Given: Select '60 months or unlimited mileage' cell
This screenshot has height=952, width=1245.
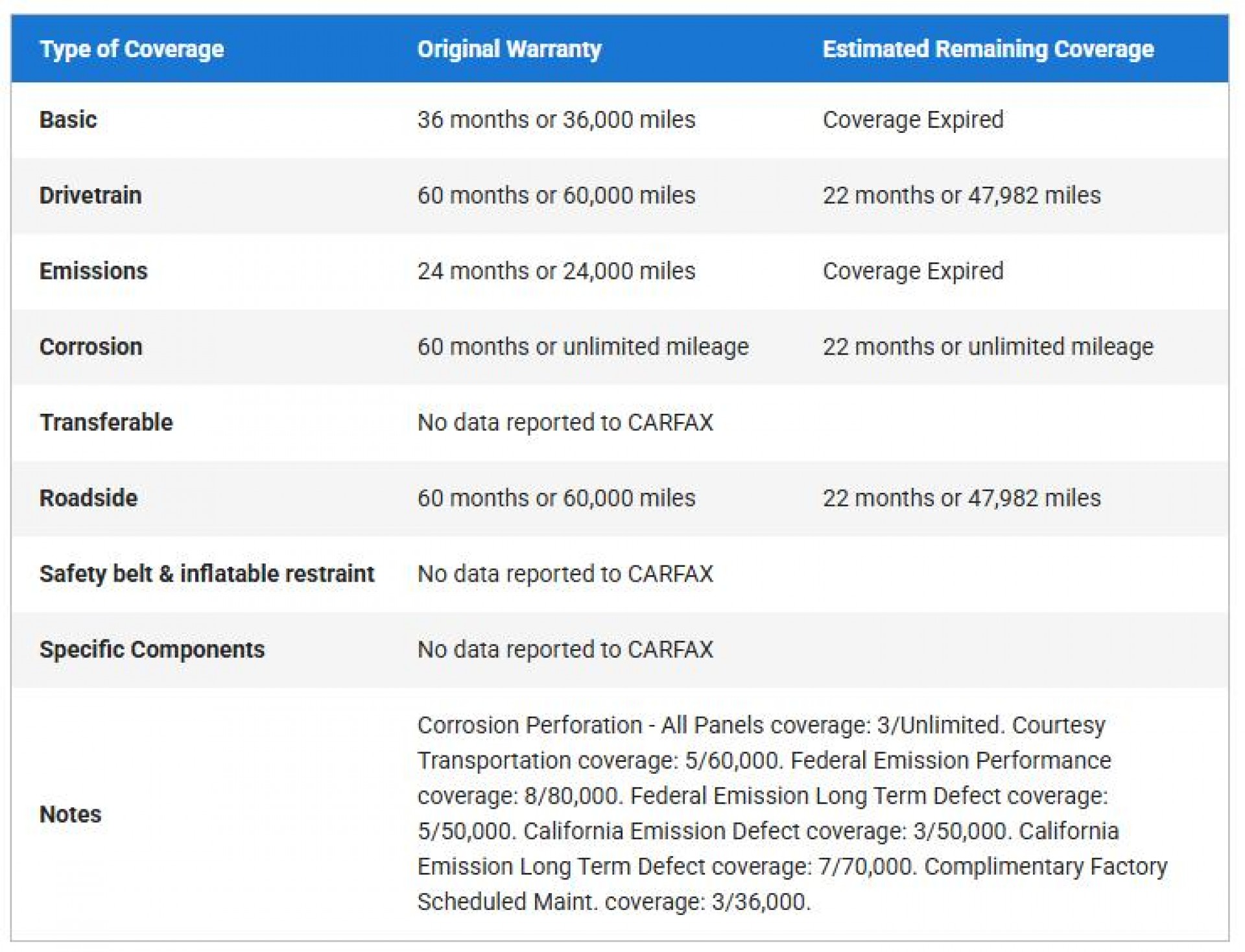Looking at the screenshot, I should pos(582,347).
